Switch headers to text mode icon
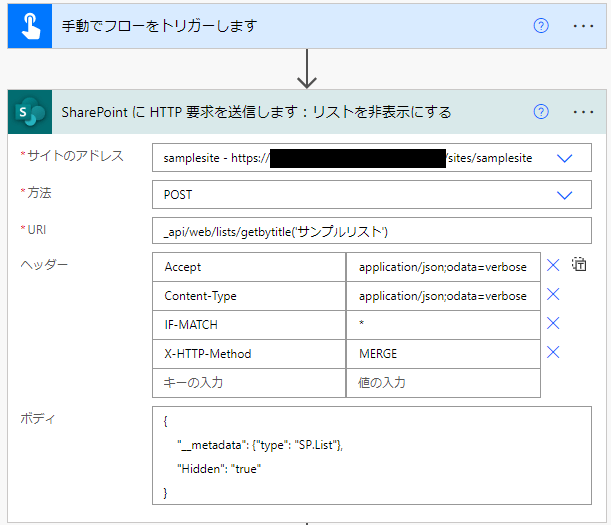Image resolution: width=611 pixels, height=525 pixels. 579,264
